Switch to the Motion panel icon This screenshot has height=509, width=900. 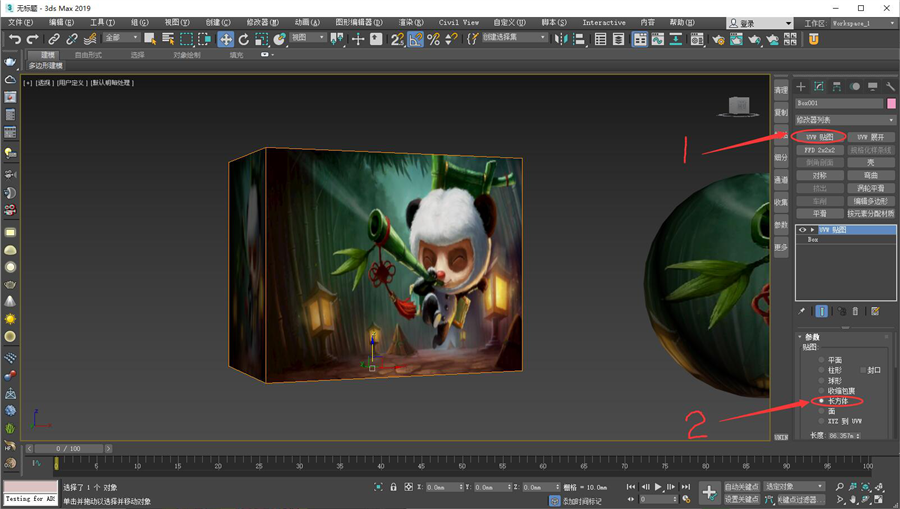click(x=855, y=87)
